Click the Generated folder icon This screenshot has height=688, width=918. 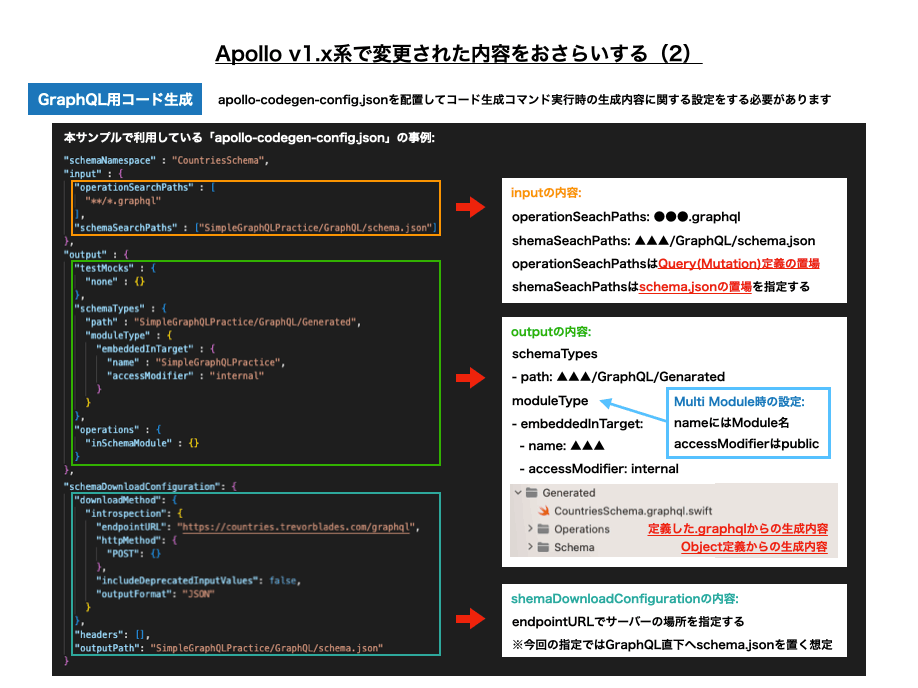[532, 492]
